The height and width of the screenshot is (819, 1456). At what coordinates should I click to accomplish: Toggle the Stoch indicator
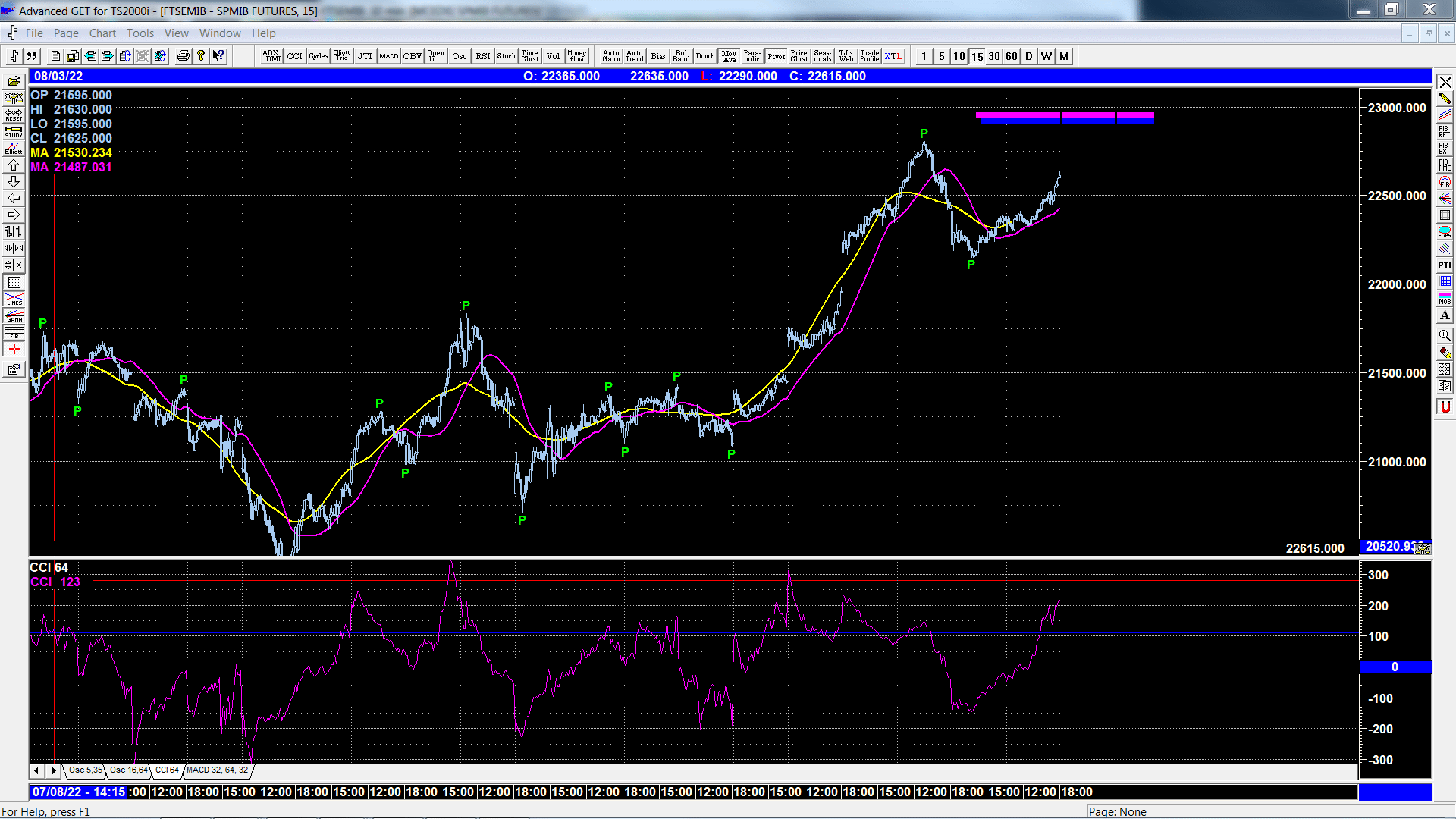(506, 56)
